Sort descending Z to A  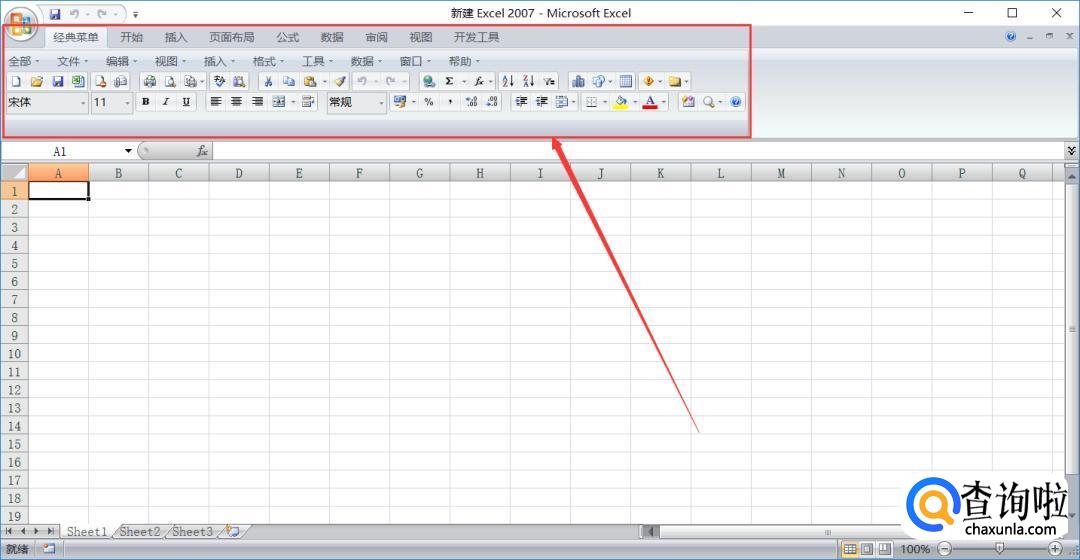click(528, 81)
